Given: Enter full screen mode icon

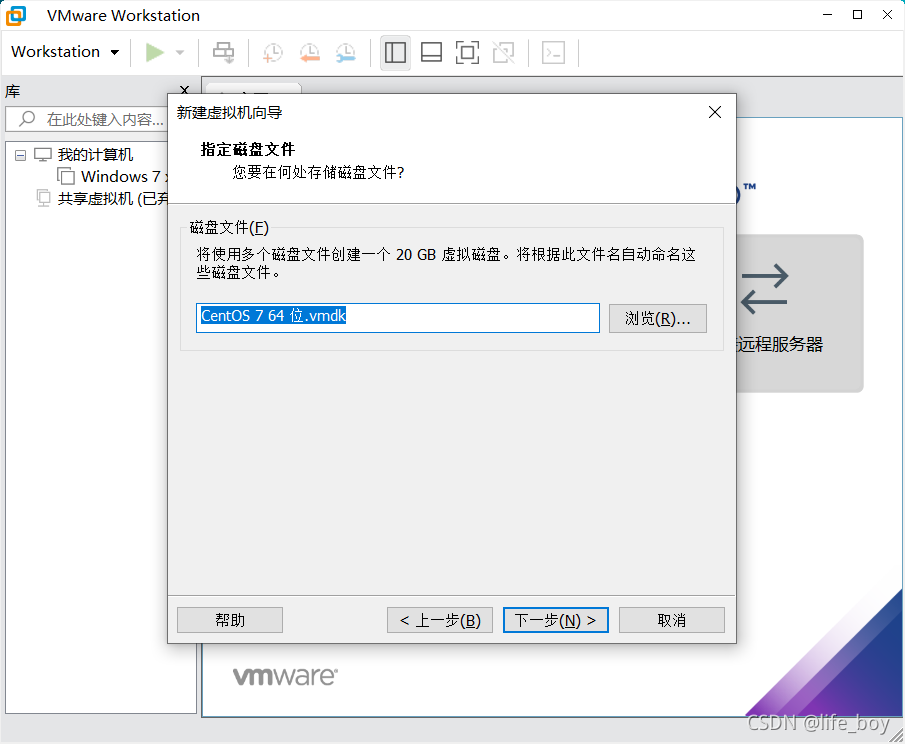Looking at the screenshot, I should click(x=467, y=53).
